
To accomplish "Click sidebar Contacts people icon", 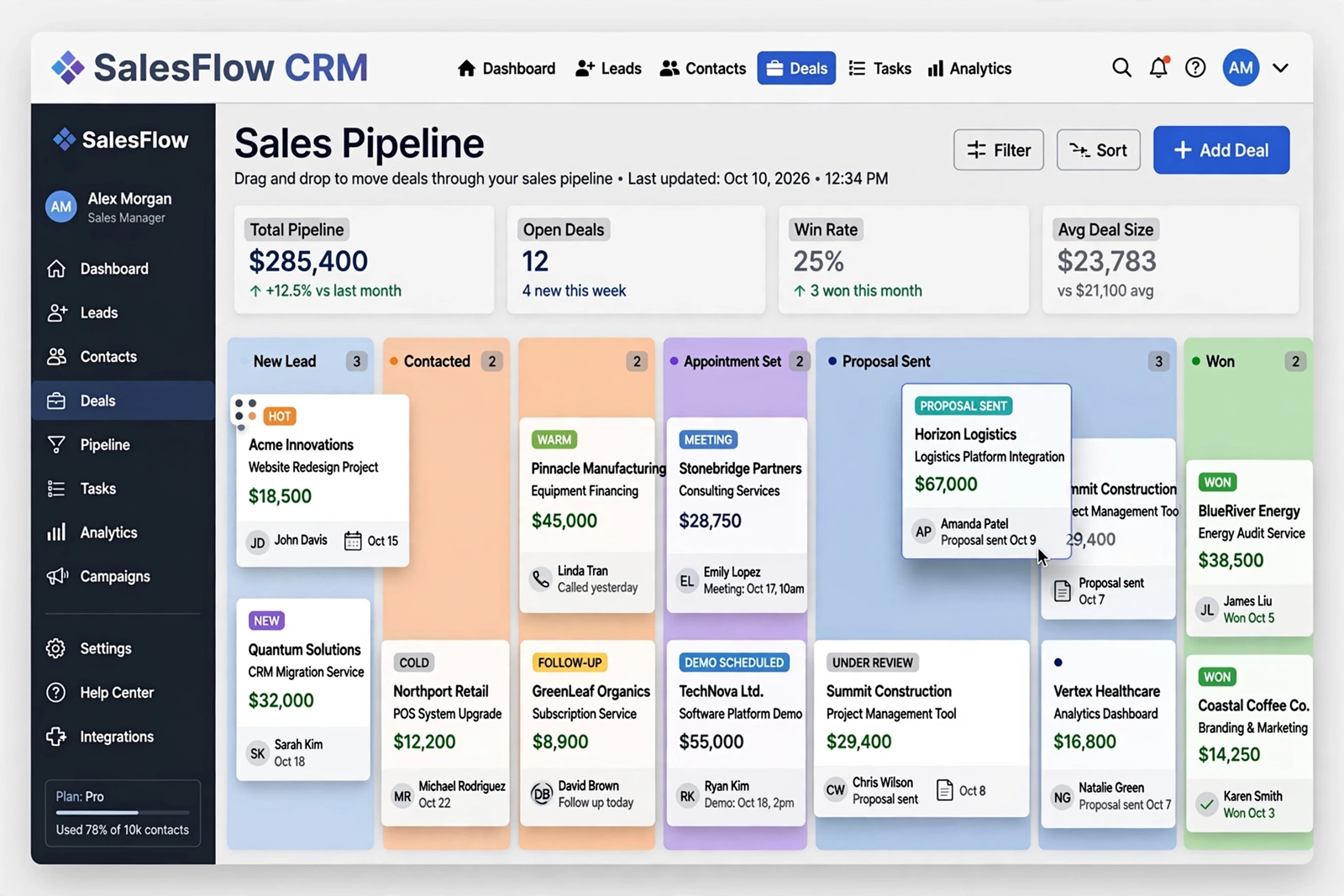I will [56, 357].
